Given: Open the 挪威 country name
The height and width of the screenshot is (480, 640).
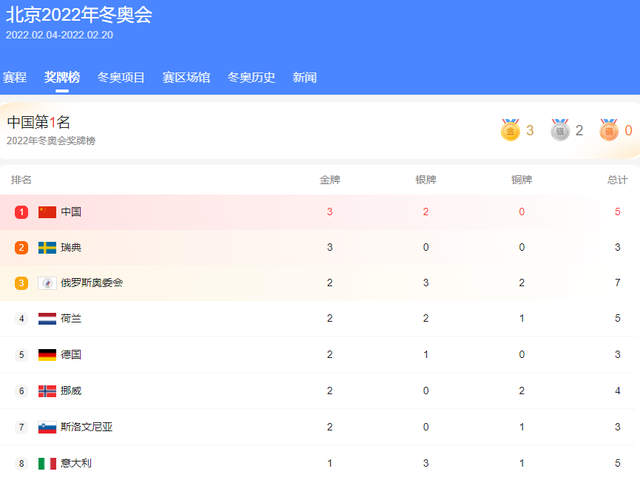Looking at the screenshot, I should 71,391.
